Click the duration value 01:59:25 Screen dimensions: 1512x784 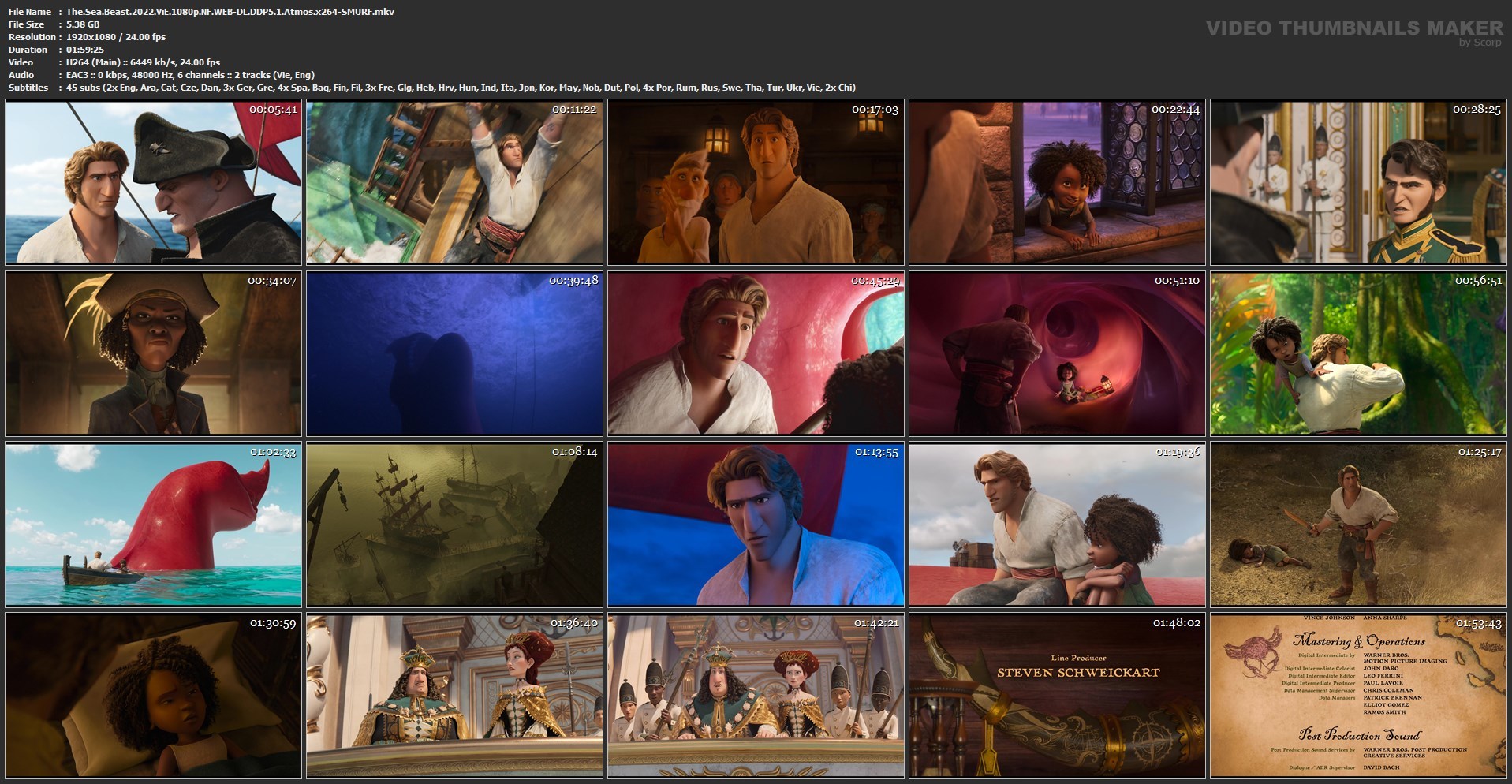(x=85, y=50)
